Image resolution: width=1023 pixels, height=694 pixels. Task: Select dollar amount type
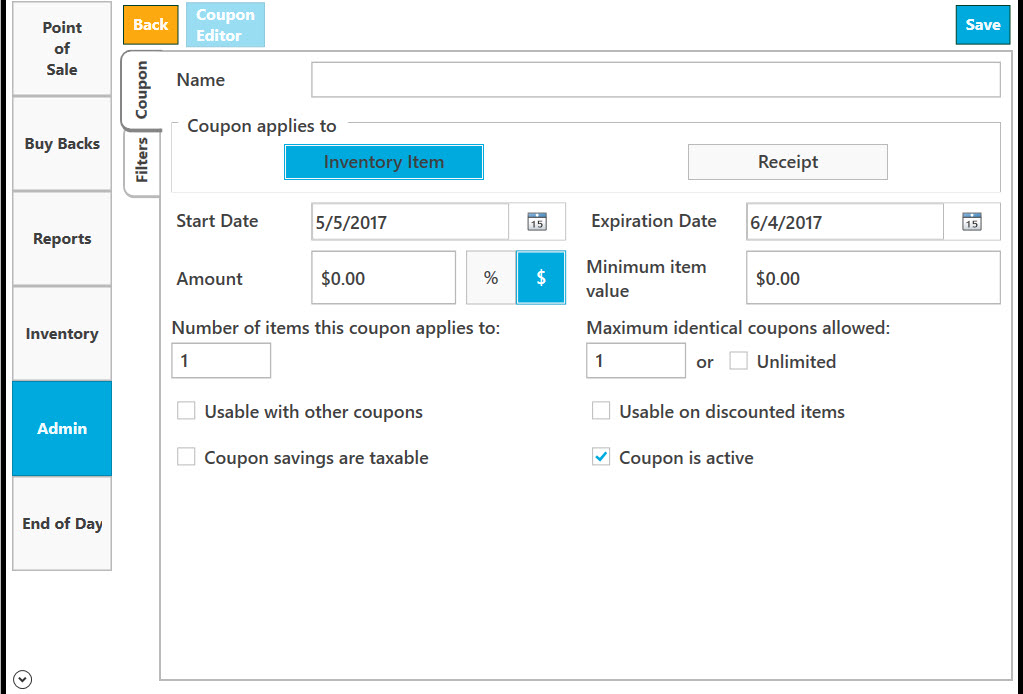[x=541, y=278]
